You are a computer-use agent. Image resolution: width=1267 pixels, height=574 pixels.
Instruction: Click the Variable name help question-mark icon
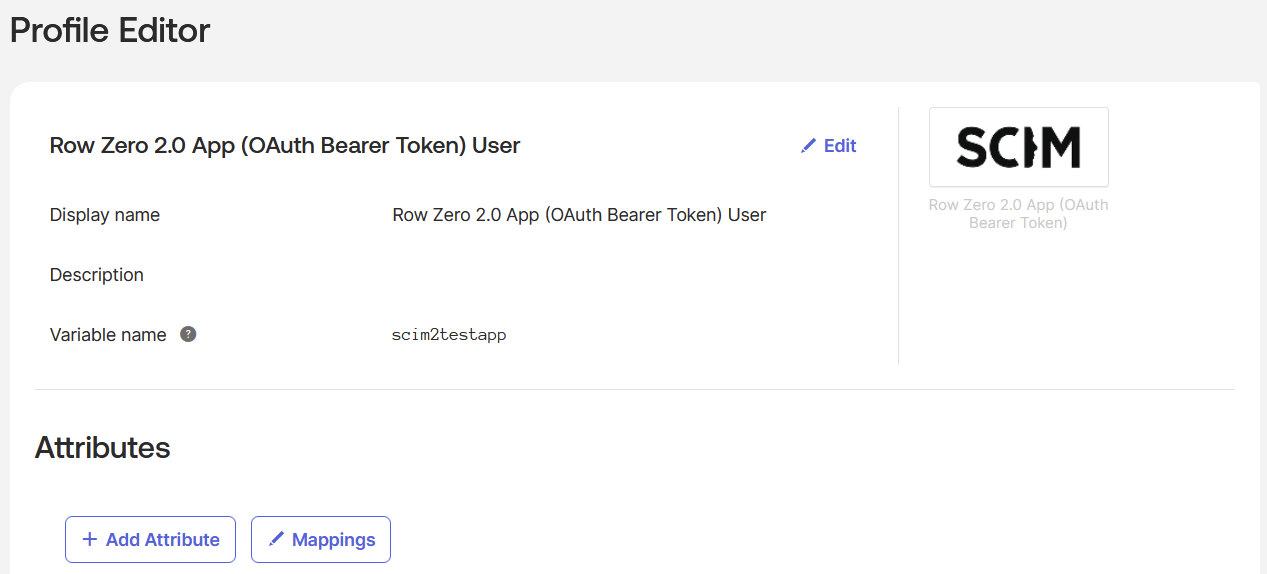(x=188, y=334)
